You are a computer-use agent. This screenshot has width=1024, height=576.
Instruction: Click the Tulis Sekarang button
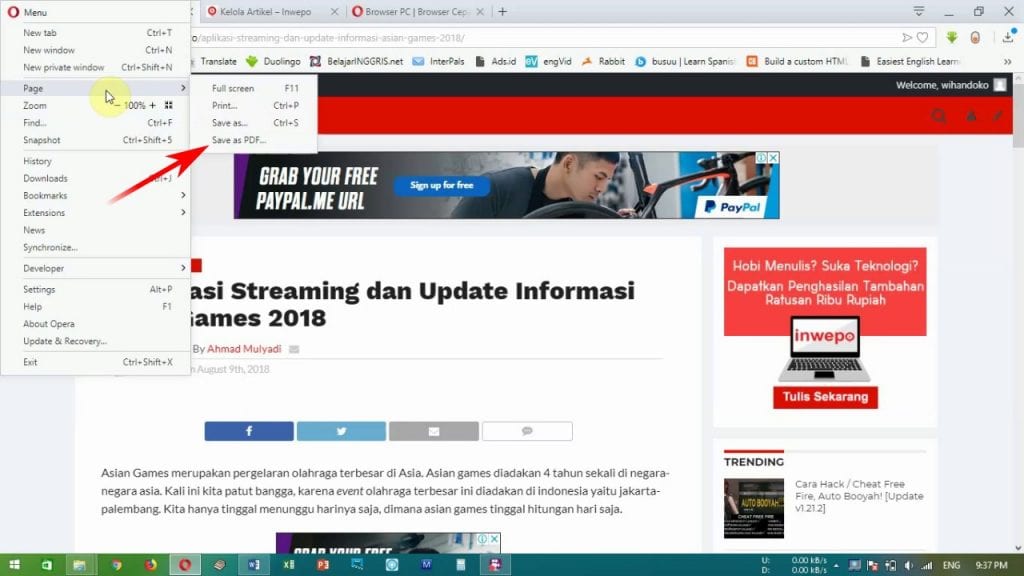pos(825,397)
